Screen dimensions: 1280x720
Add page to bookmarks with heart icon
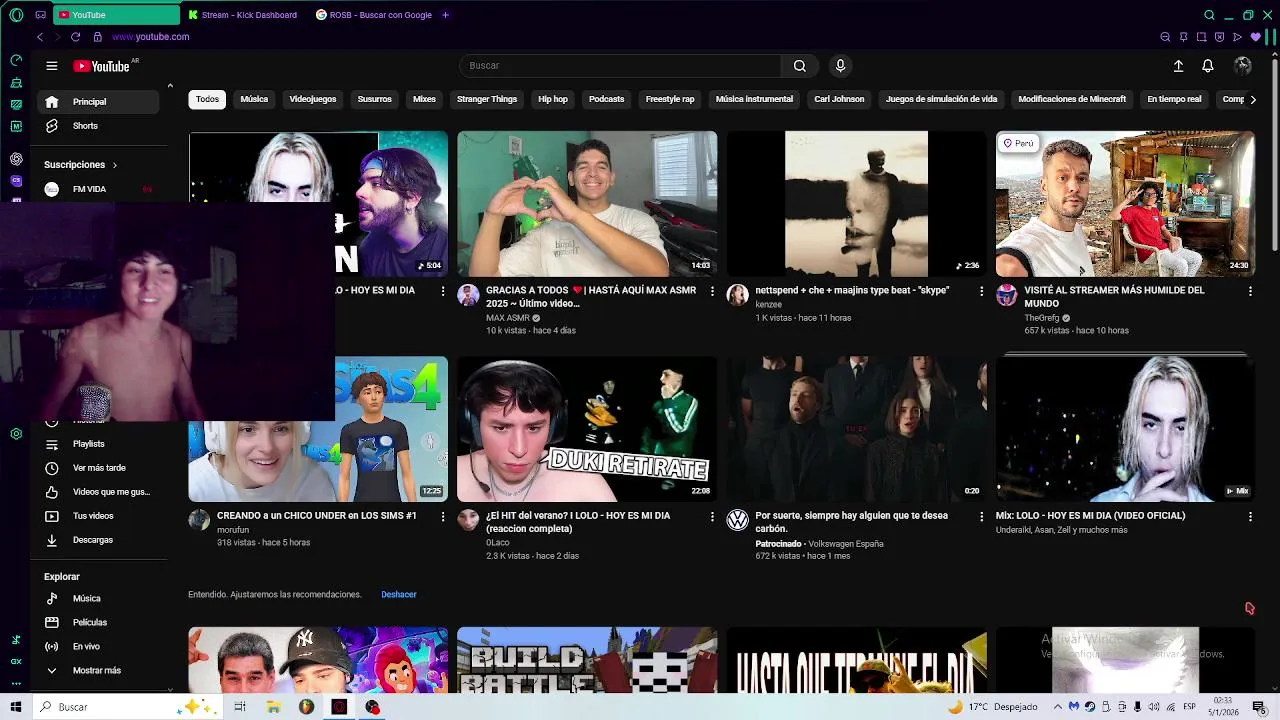1256,37
